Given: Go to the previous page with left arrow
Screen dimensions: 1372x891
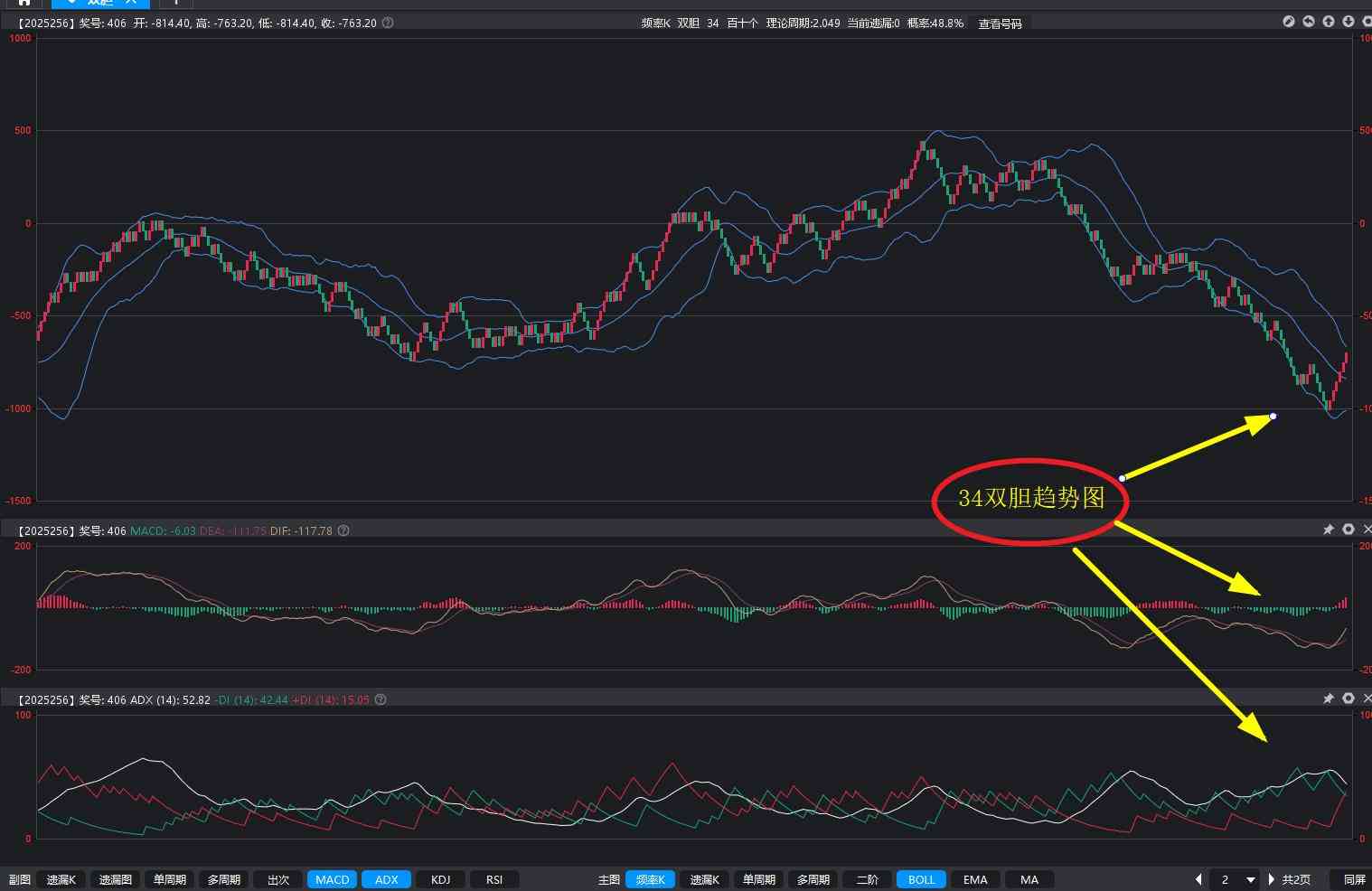Looking at the screenshot, I should tap(1198, 880).
